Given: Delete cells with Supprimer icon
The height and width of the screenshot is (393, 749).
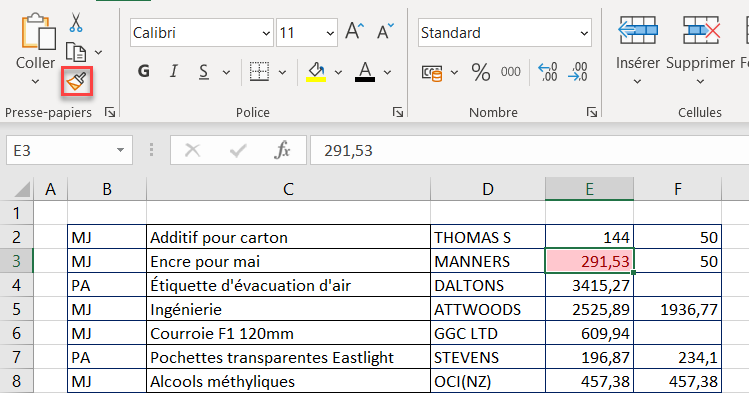Looking at the screenshot, I should pyautogui.click(x=701, y=31).
